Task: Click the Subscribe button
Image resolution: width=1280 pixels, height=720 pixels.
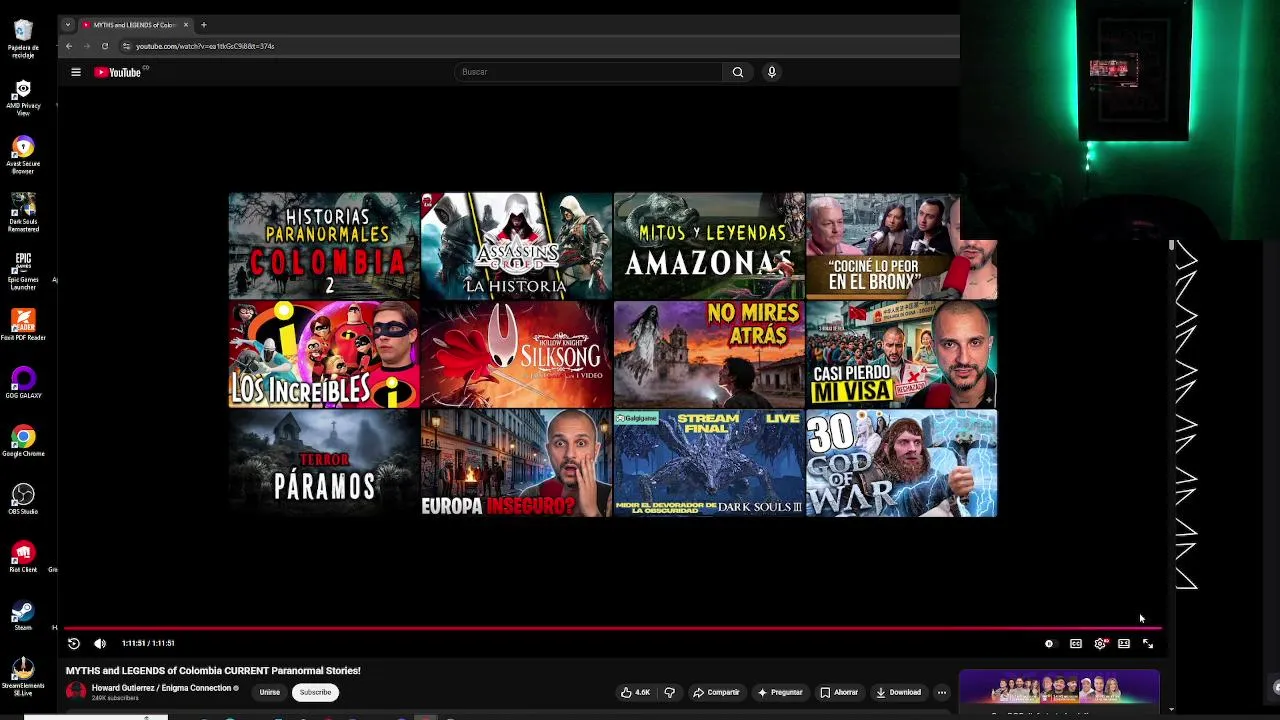Action: 315,692
